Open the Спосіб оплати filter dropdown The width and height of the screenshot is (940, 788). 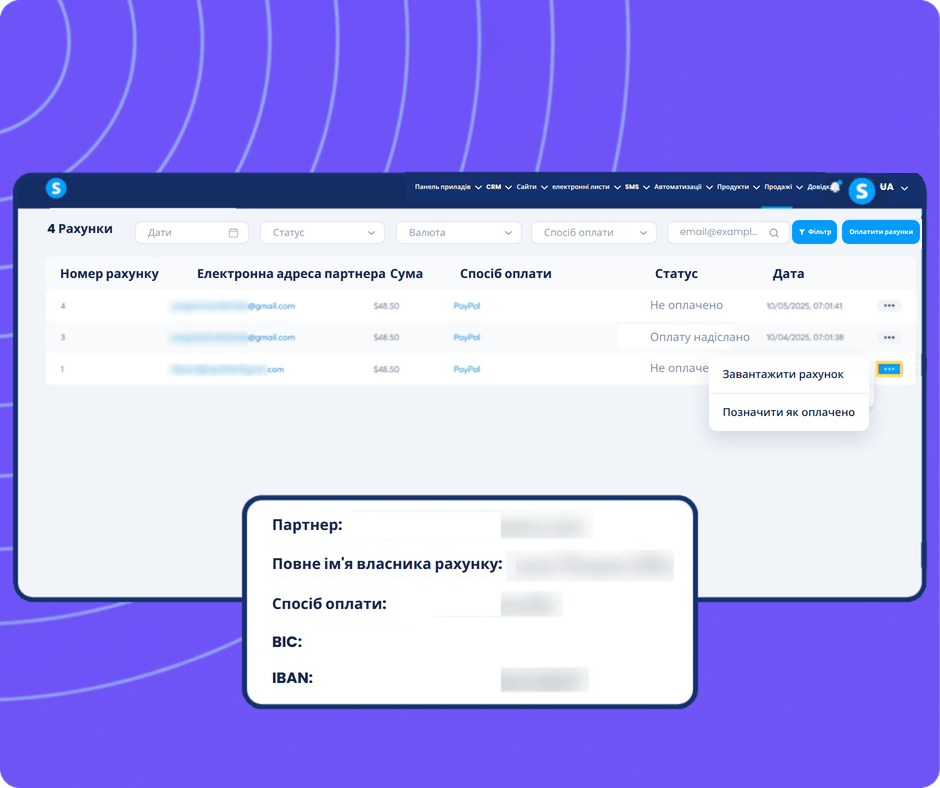(593, 233)
